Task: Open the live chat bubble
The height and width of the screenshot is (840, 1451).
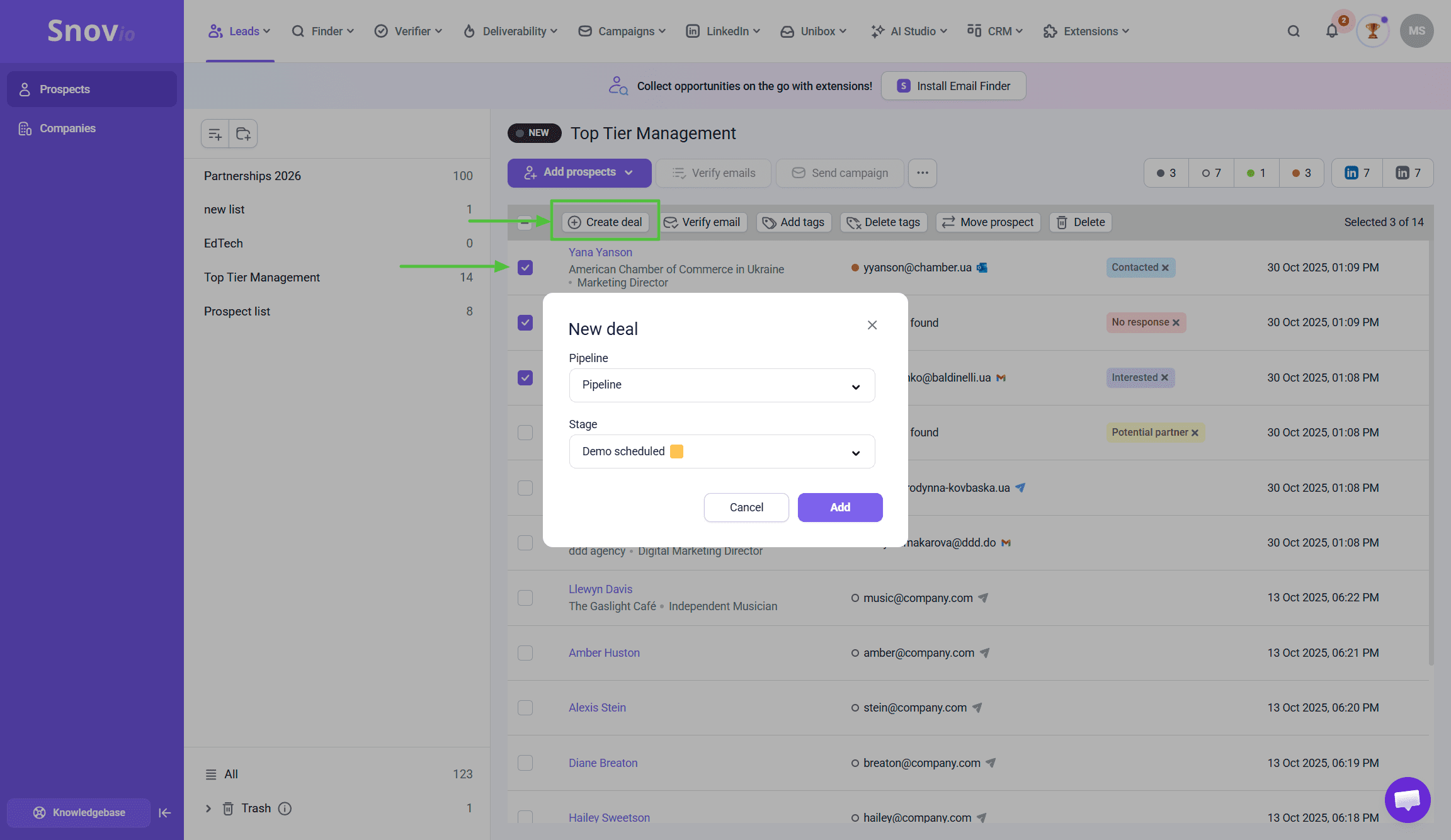Action: coord(1407,800)
